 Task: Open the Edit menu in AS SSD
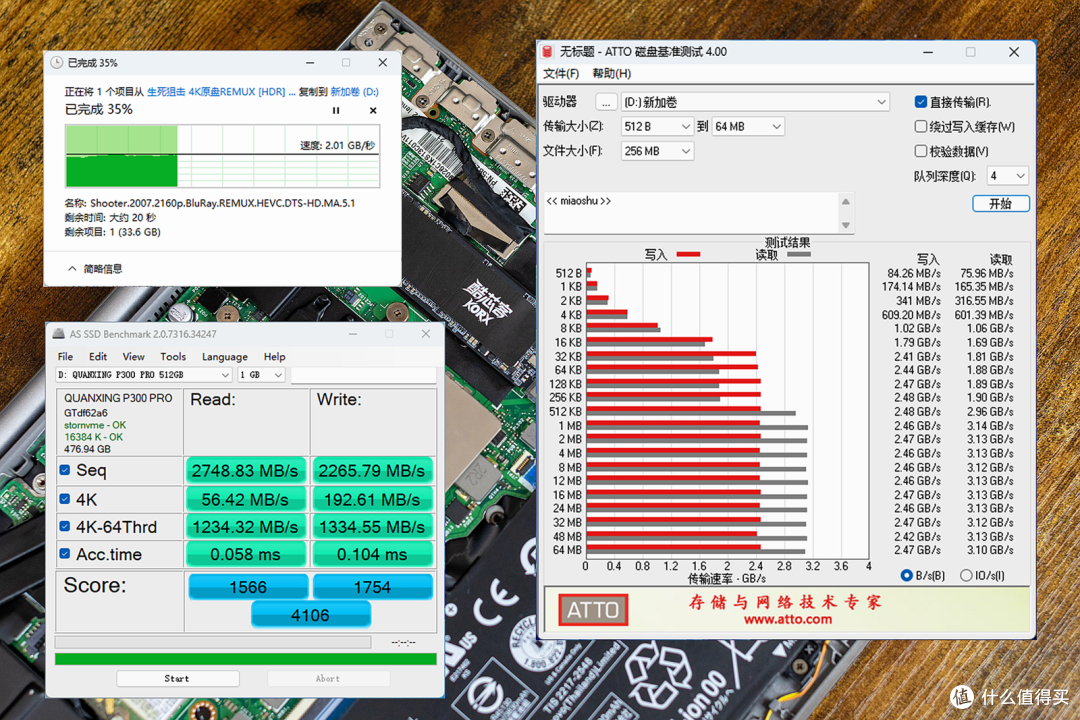click(98, 357)
